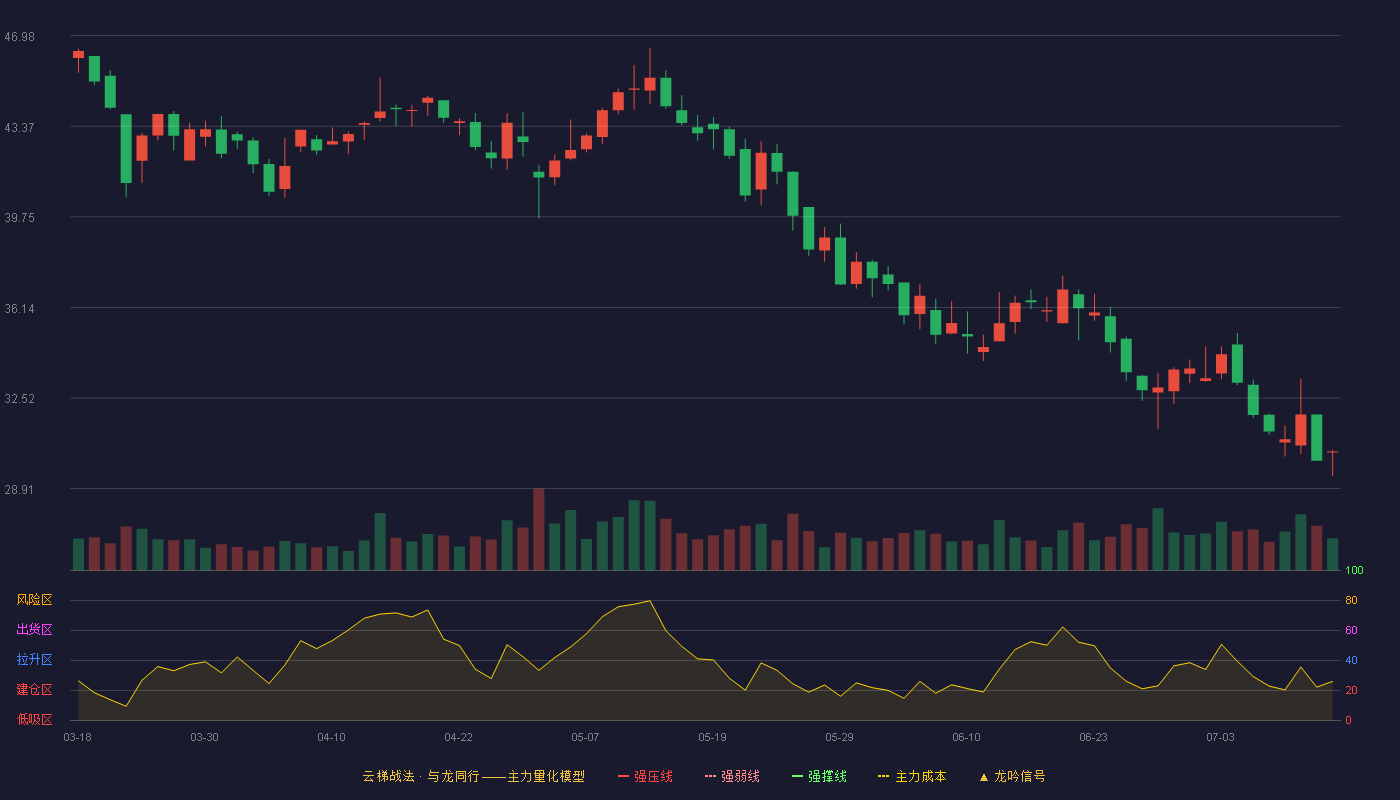Click the yellow dashed 主力成本 marker icon

884,776
